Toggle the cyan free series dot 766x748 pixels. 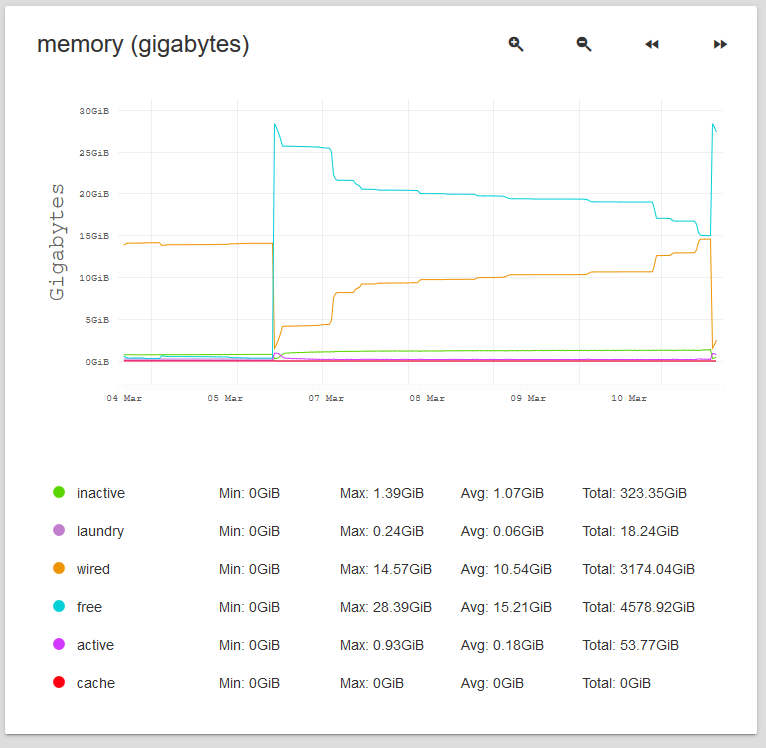pos(59,606)
